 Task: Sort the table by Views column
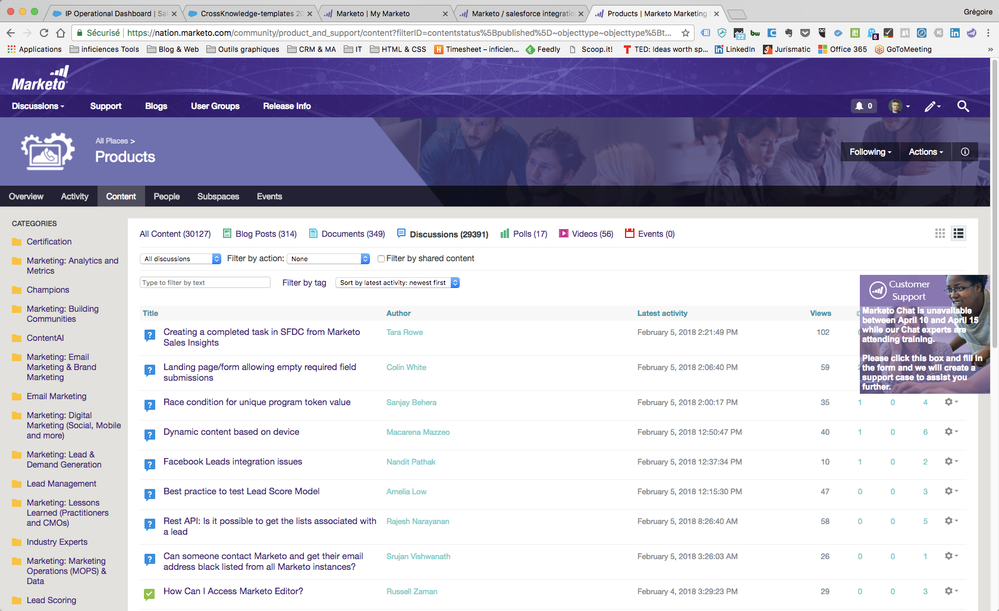pyautogui.click(x=821, y=313)
